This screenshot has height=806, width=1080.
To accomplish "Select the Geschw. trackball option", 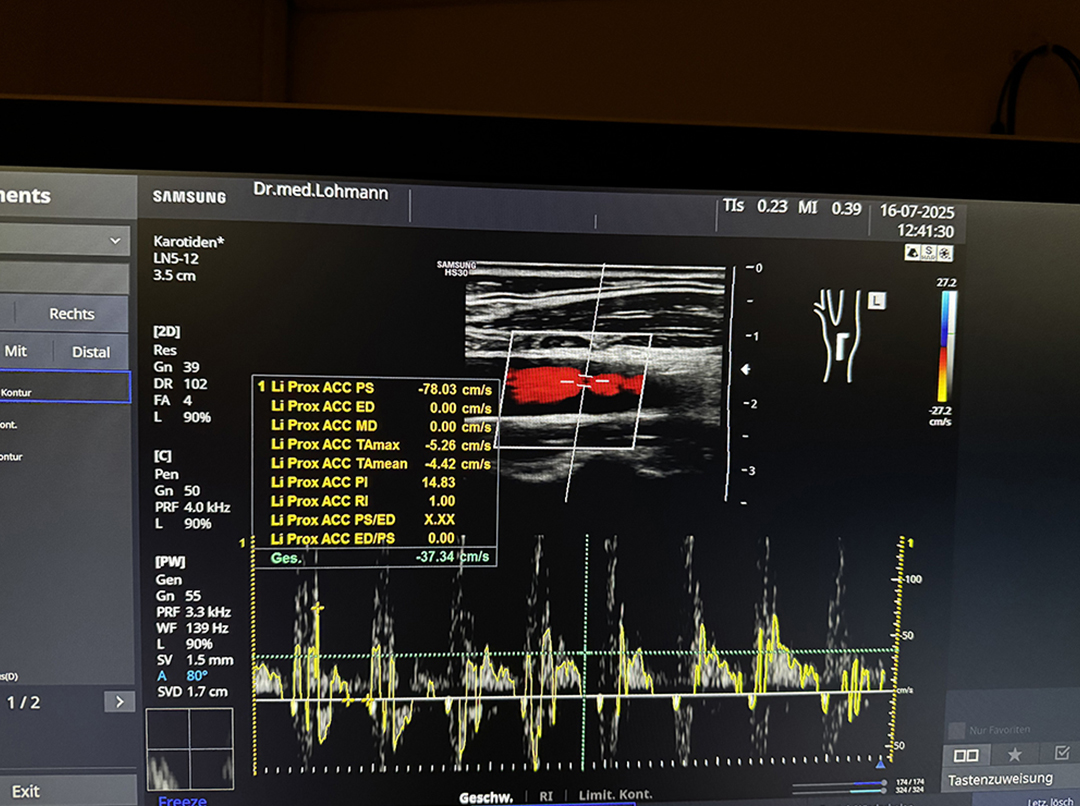I will [486, 797].
